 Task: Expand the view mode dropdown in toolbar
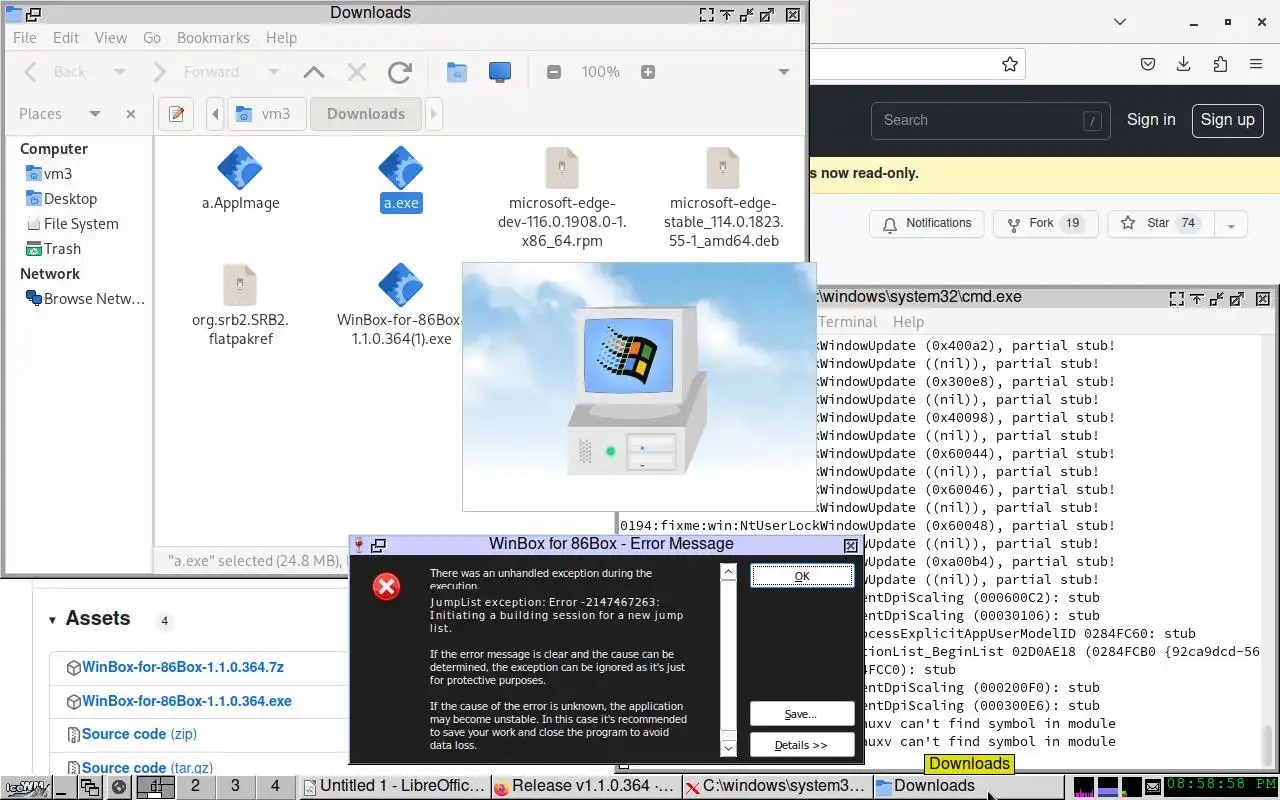[784, 72]
